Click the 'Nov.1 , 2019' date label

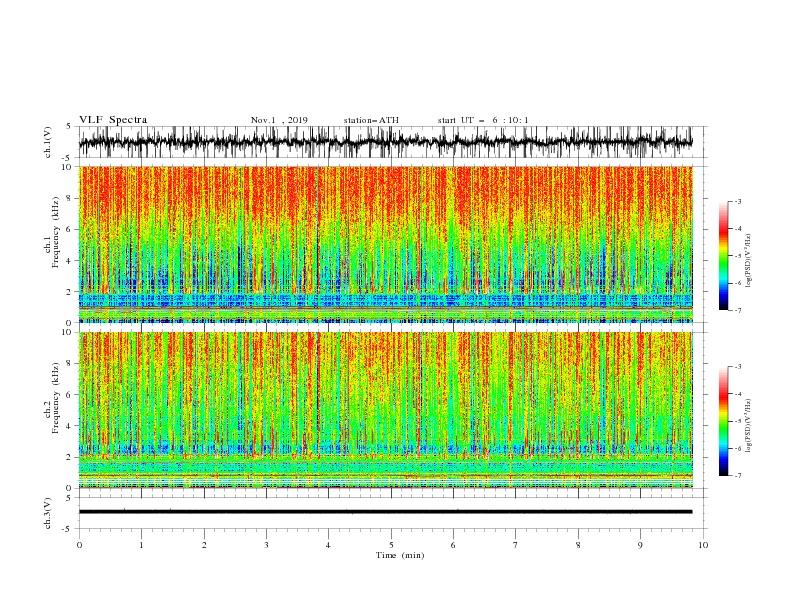point(279,120)
